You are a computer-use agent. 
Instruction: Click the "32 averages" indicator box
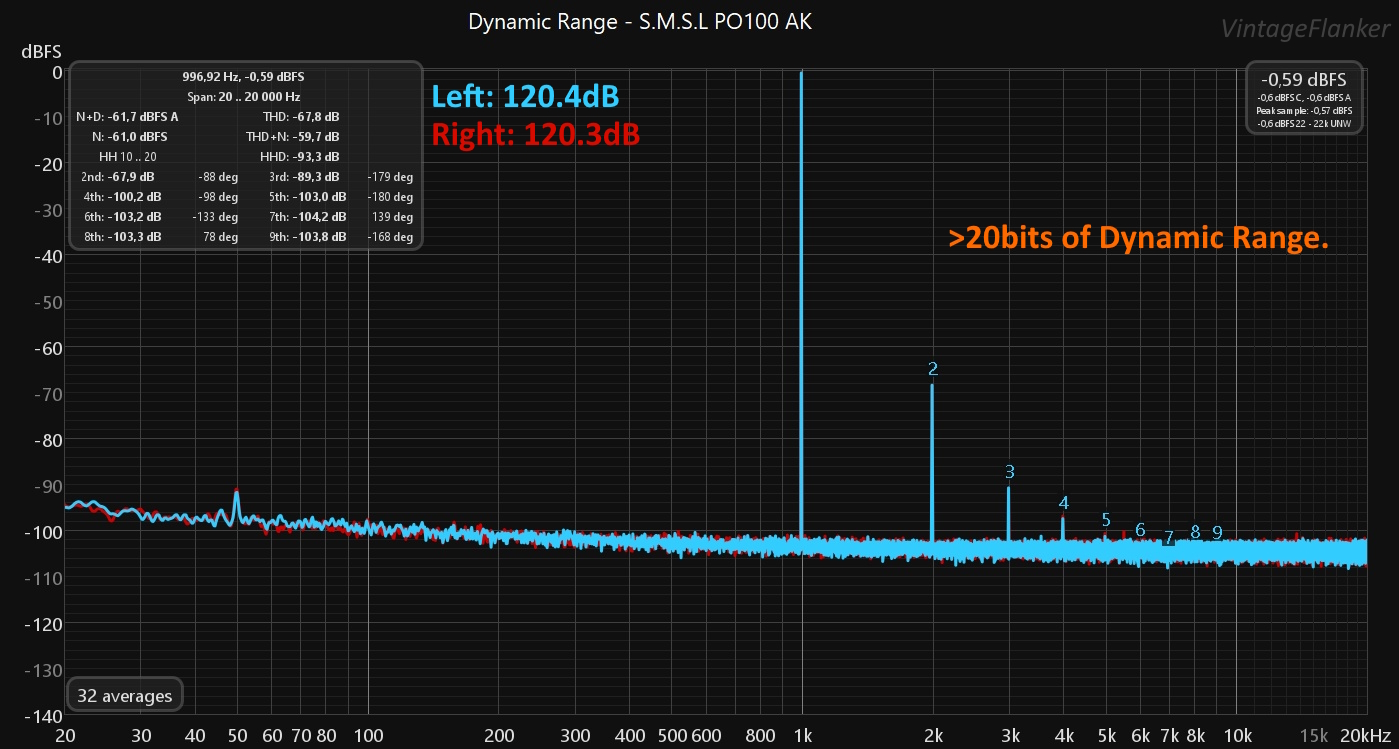124,695
